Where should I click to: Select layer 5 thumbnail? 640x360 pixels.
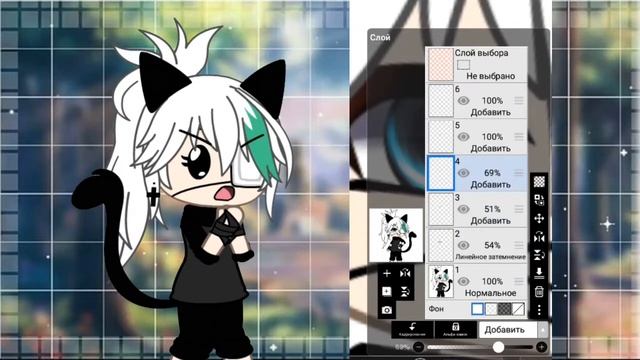[441, 137]
